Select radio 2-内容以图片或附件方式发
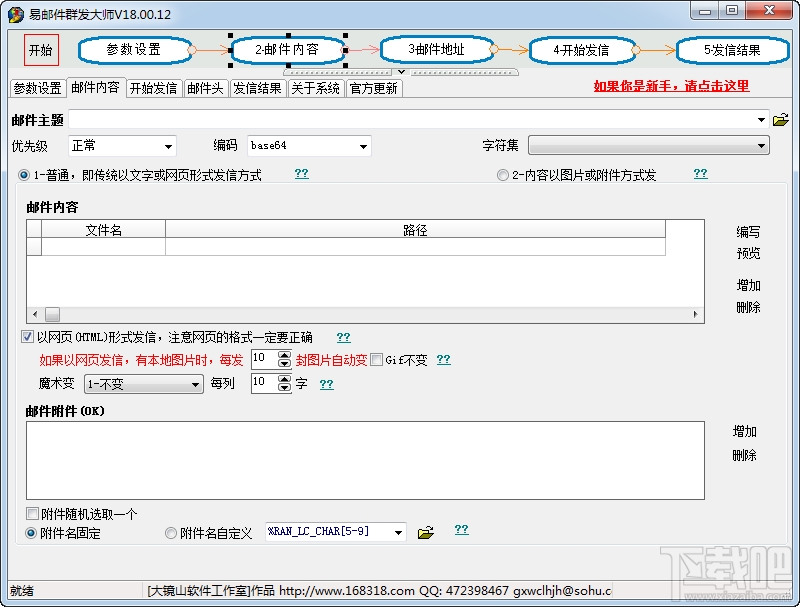Viewport: 800px width, 607px height. (x=503, y=175)
